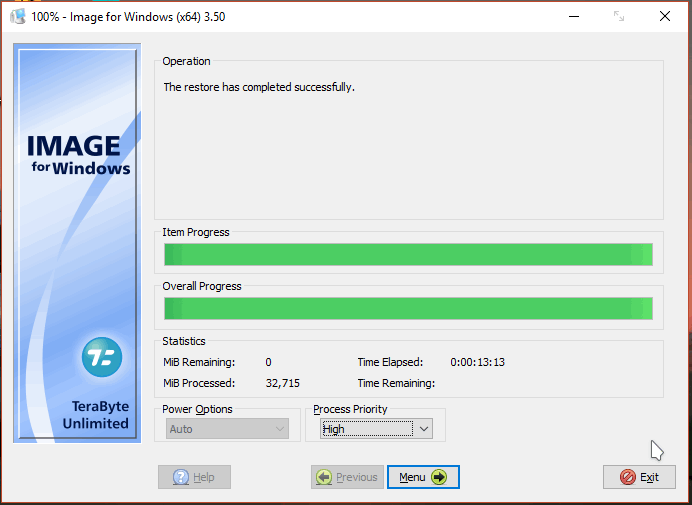
Task: Open the Process Priority dropdown showing High
Action: click(376, 429)
